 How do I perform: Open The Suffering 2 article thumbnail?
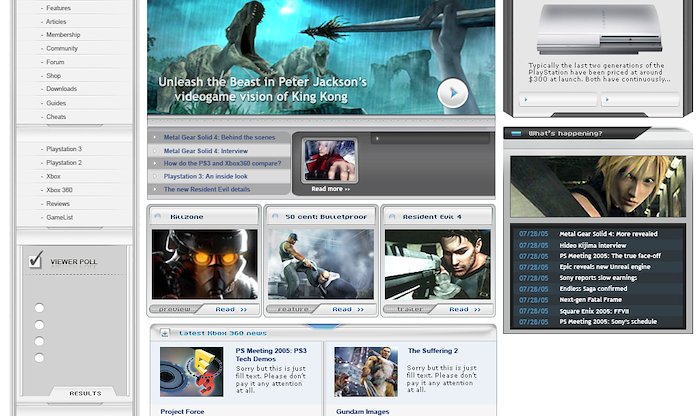click(366, 372)
